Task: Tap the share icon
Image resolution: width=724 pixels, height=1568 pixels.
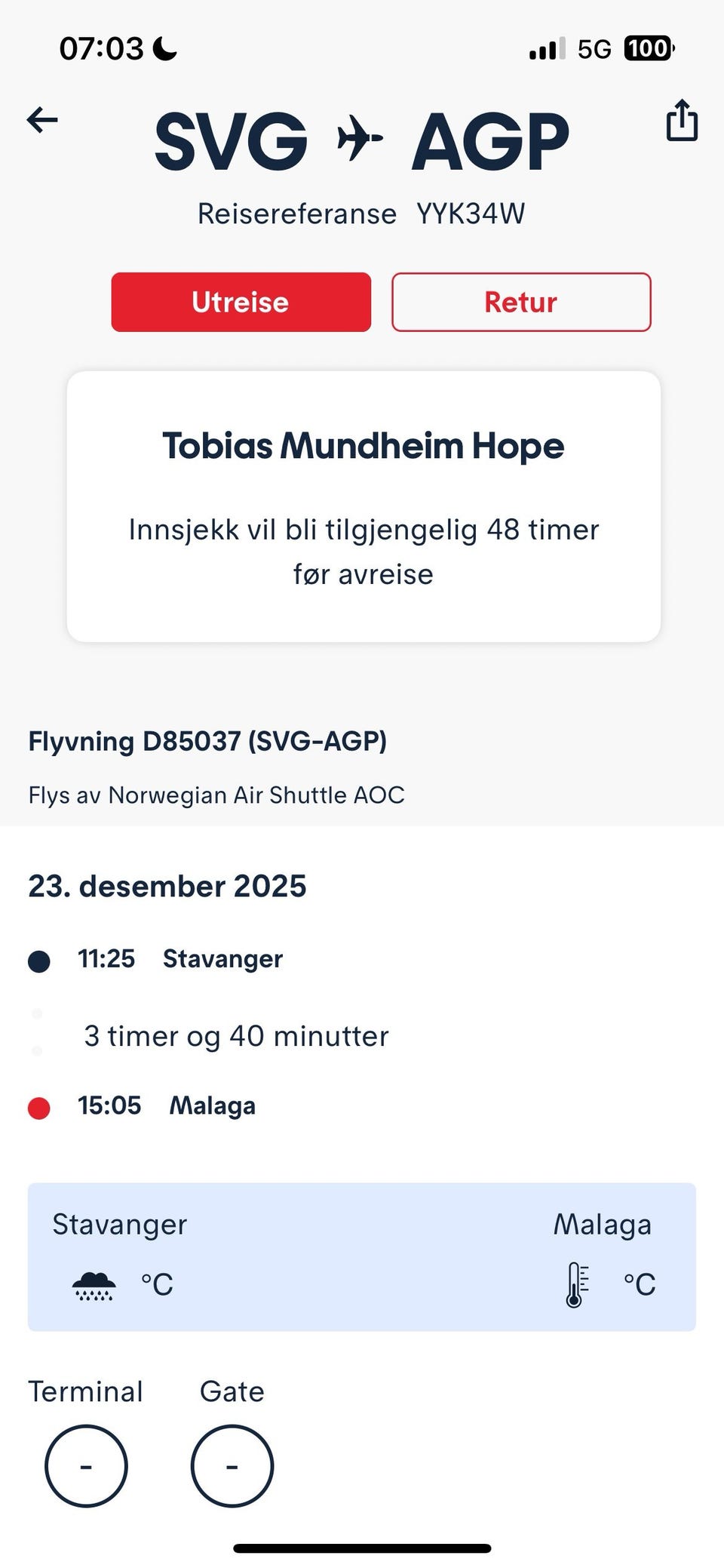Action: (x=682, y=121)
